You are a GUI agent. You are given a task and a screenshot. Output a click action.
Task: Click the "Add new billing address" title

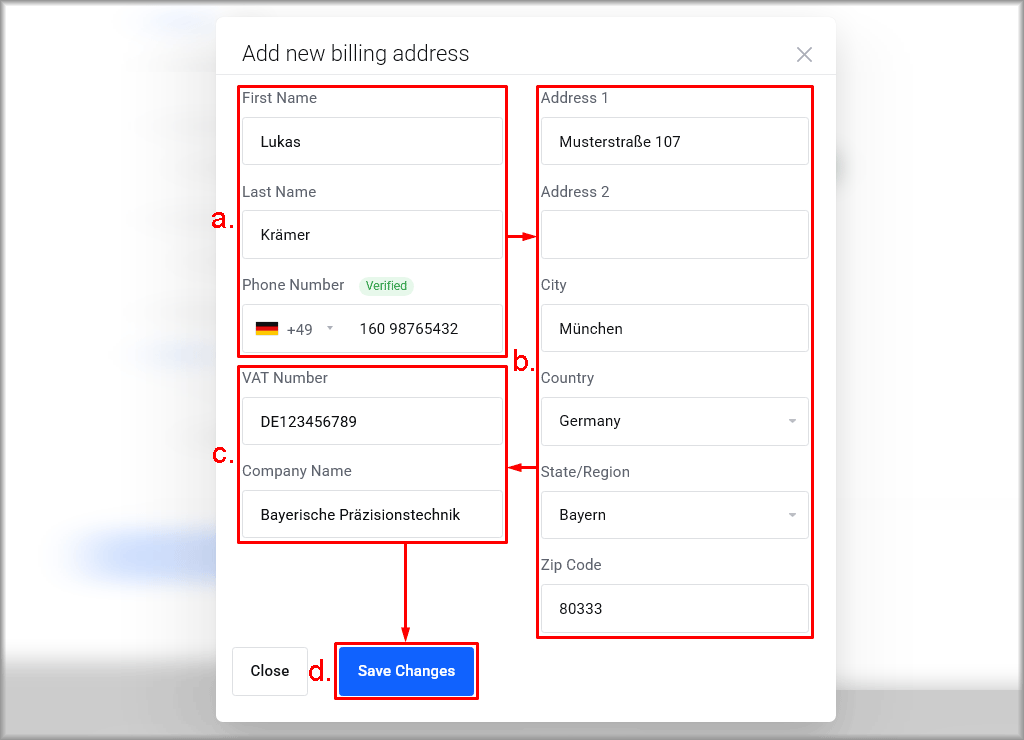355,54
